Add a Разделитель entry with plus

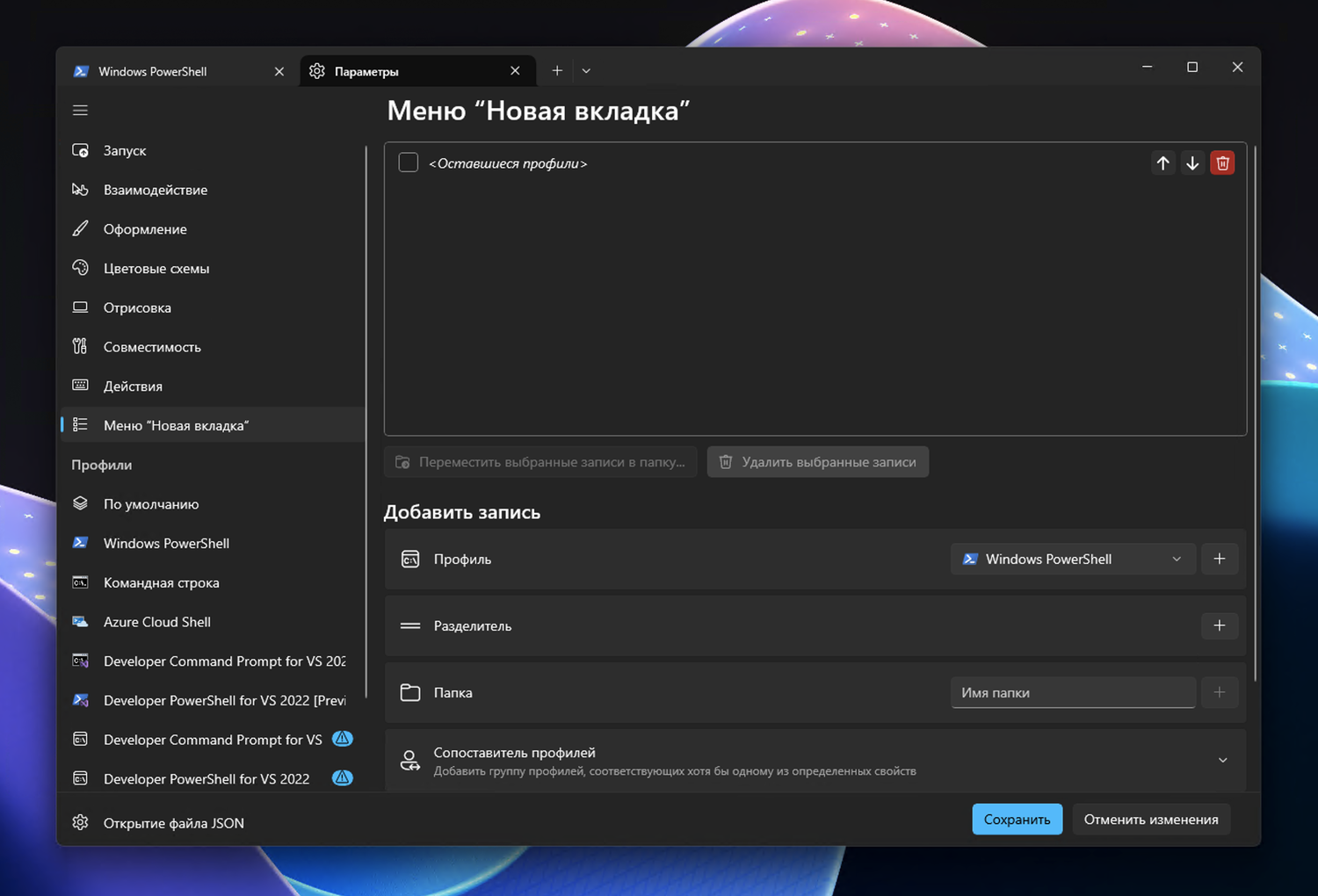[1220, 625]
